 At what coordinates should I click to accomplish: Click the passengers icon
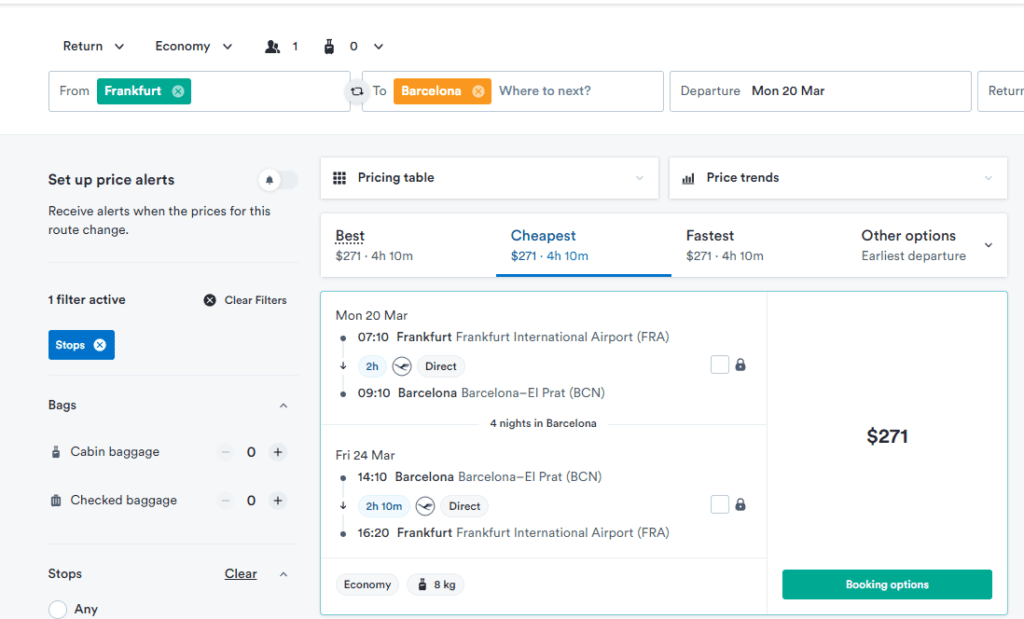click(270, 46)
